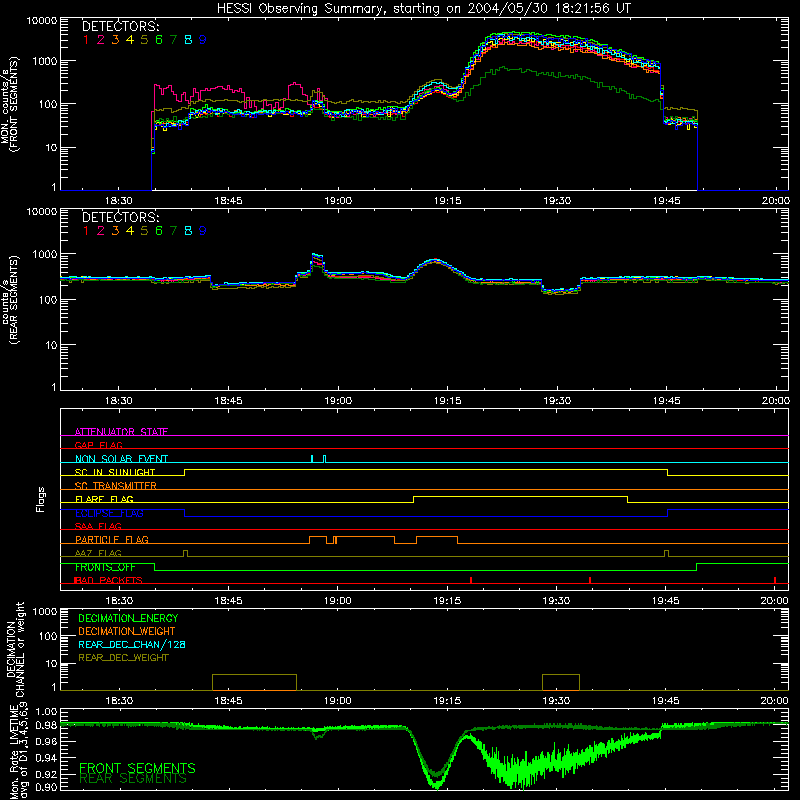Click the SAA_FLAG label
This screenshot has height=800, width=800.
[x=98, y=526]
